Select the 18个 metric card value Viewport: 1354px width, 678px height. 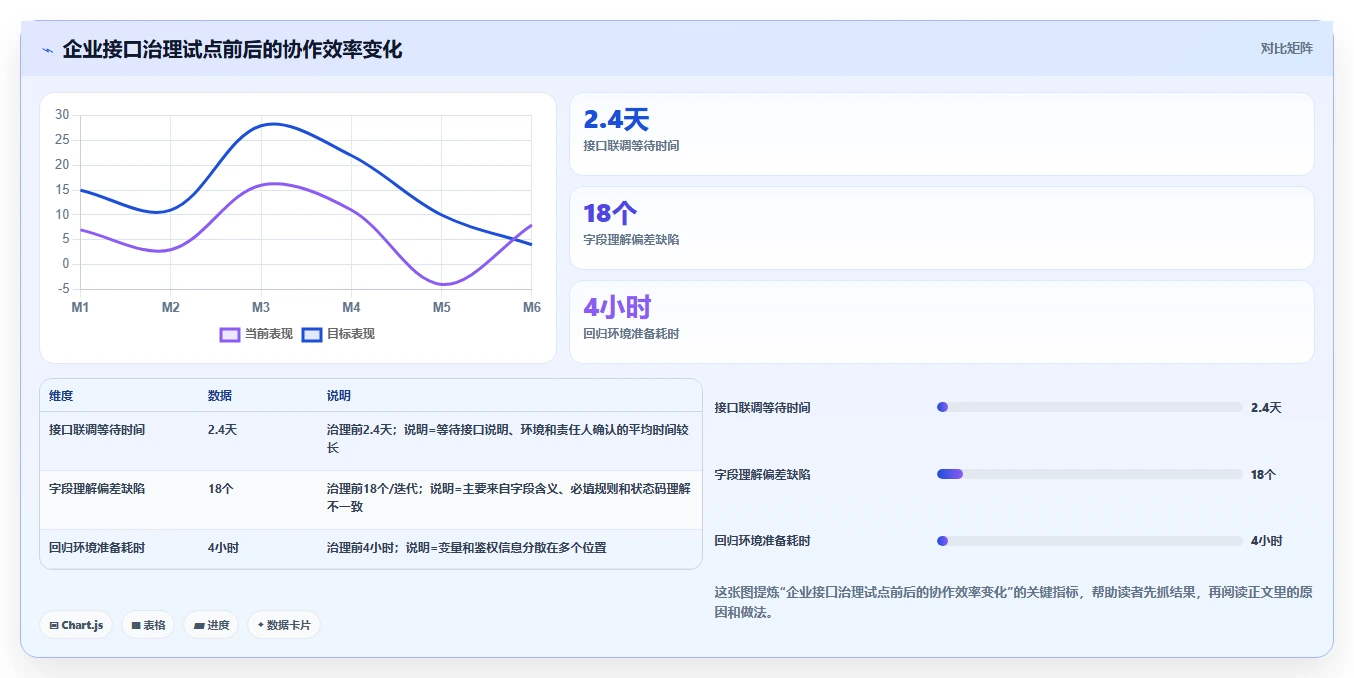610,213
